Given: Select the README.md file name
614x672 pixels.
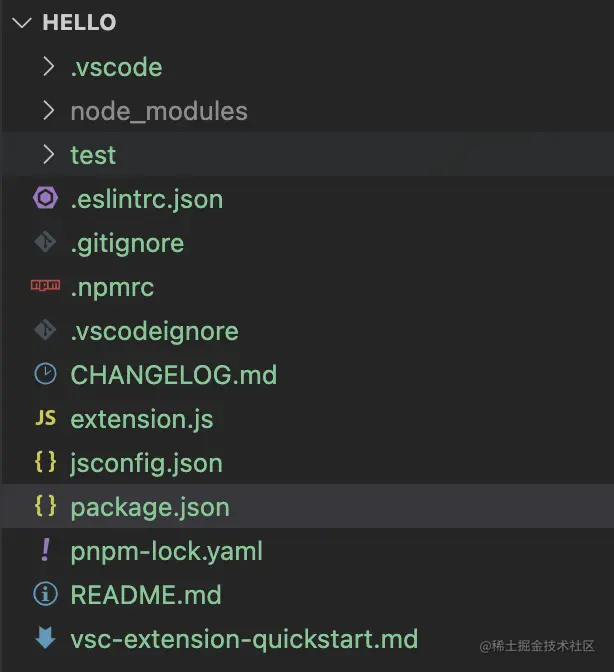Looking at the screenshot, I should (x=145, y=595).
